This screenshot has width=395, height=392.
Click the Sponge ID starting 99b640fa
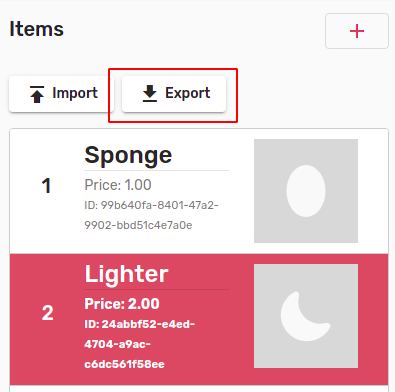[151, 215]
